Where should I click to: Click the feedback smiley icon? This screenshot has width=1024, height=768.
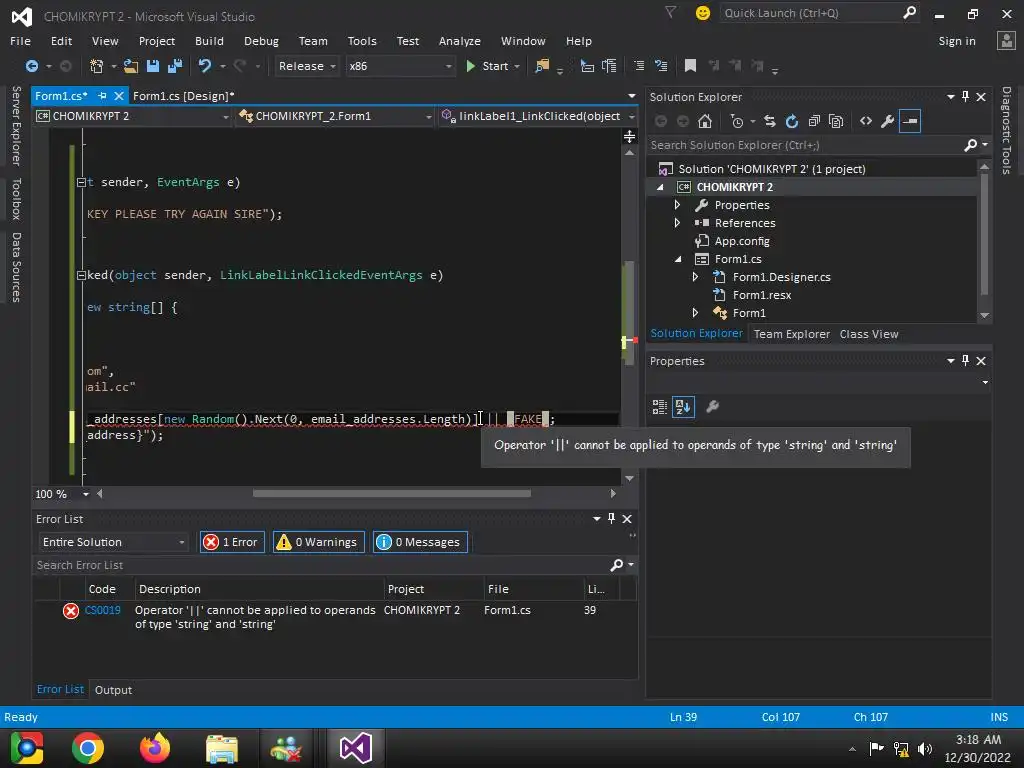703,13
